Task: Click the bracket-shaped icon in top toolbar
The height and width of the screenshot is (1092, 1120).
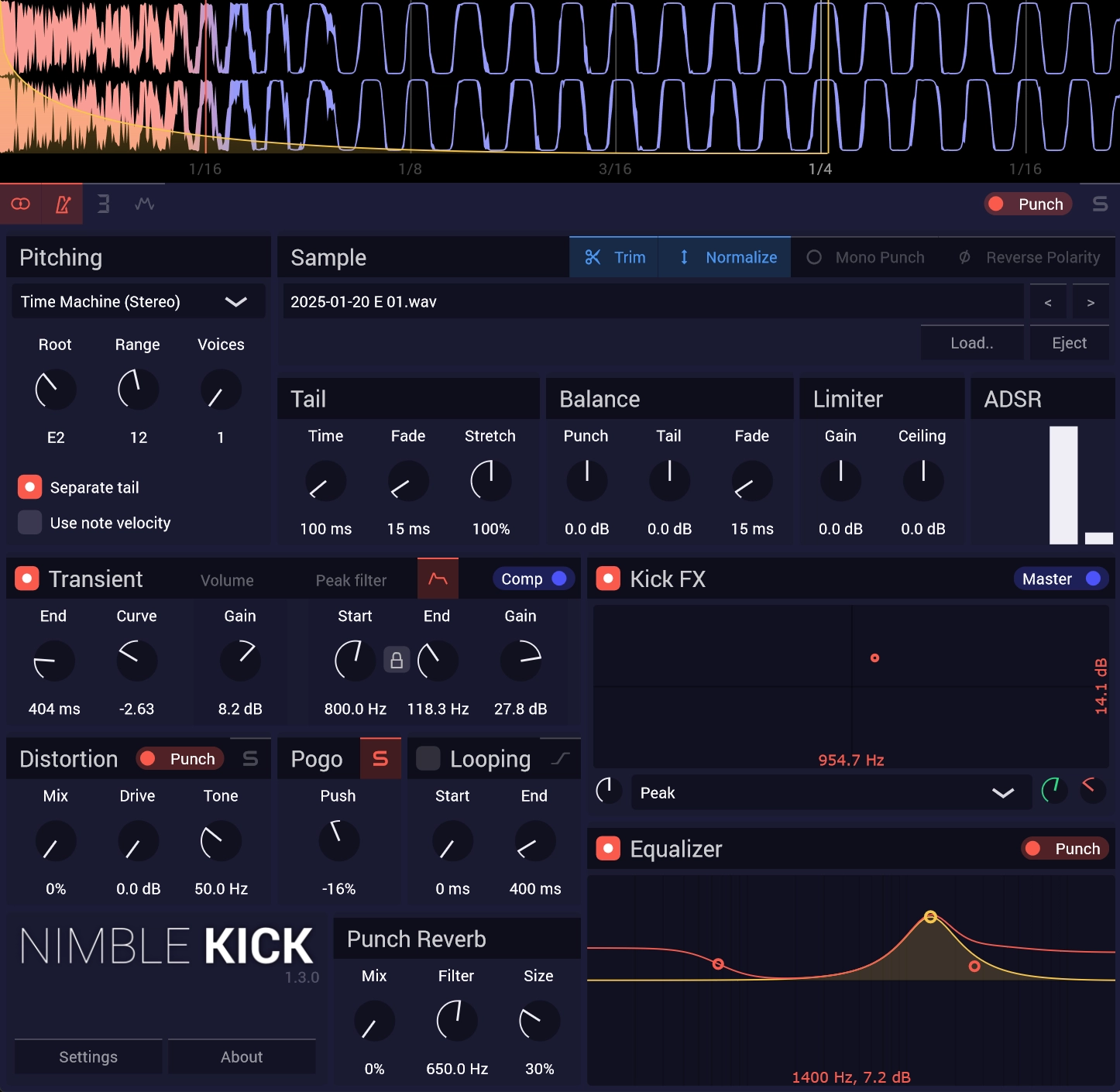Action: coord(104,204)
